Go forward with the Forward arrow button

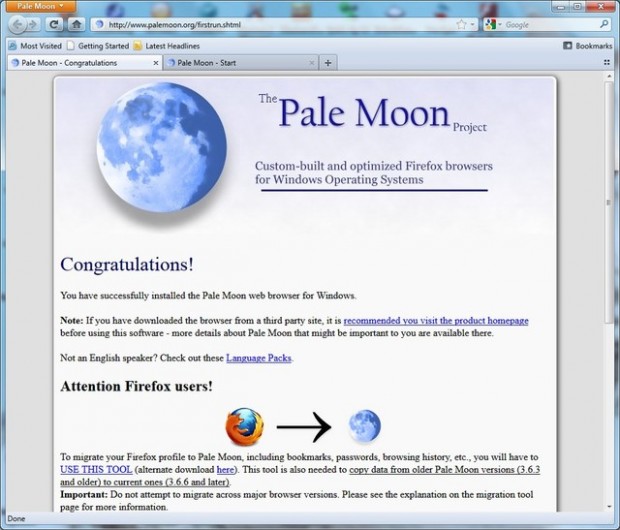(33, 25)
